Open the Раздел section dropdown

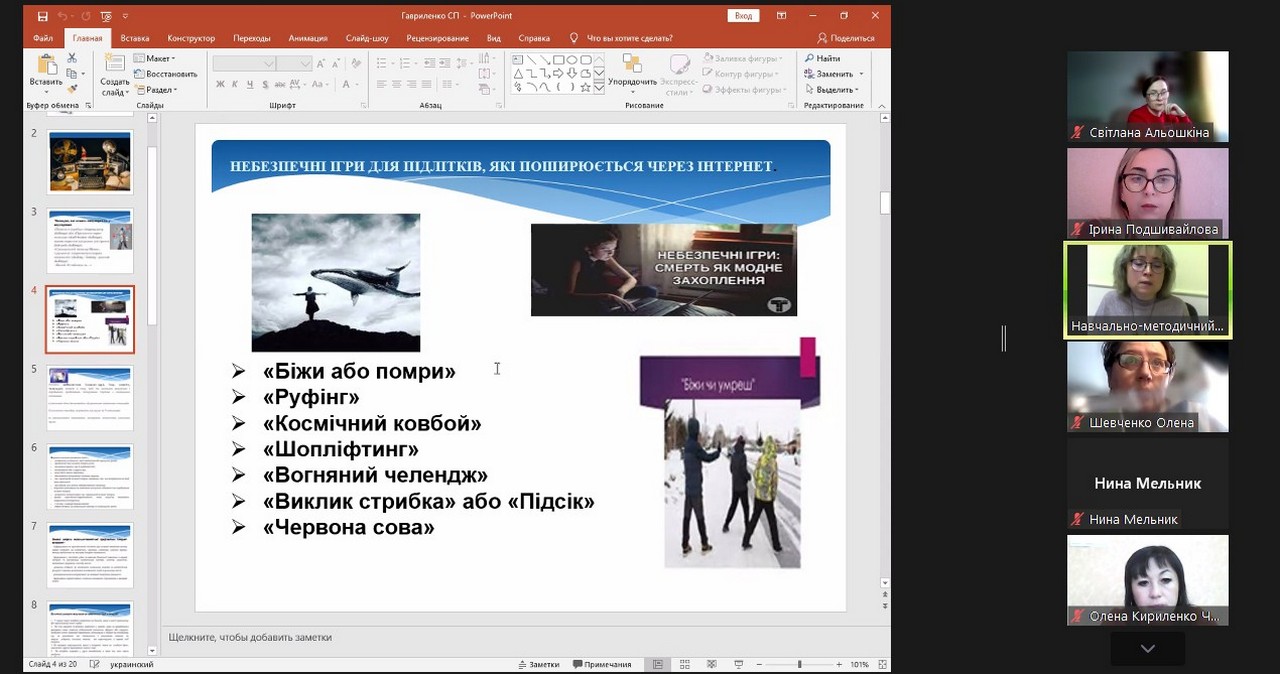(x=155, y=89)
